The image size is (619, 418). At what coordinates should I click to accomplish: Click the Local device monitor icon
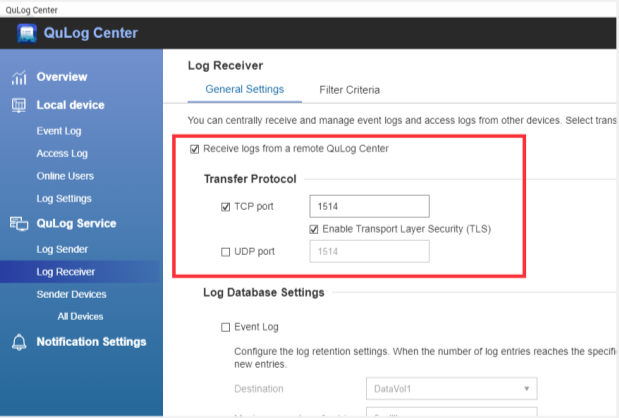pyautogui.click(x=19, y=105)
